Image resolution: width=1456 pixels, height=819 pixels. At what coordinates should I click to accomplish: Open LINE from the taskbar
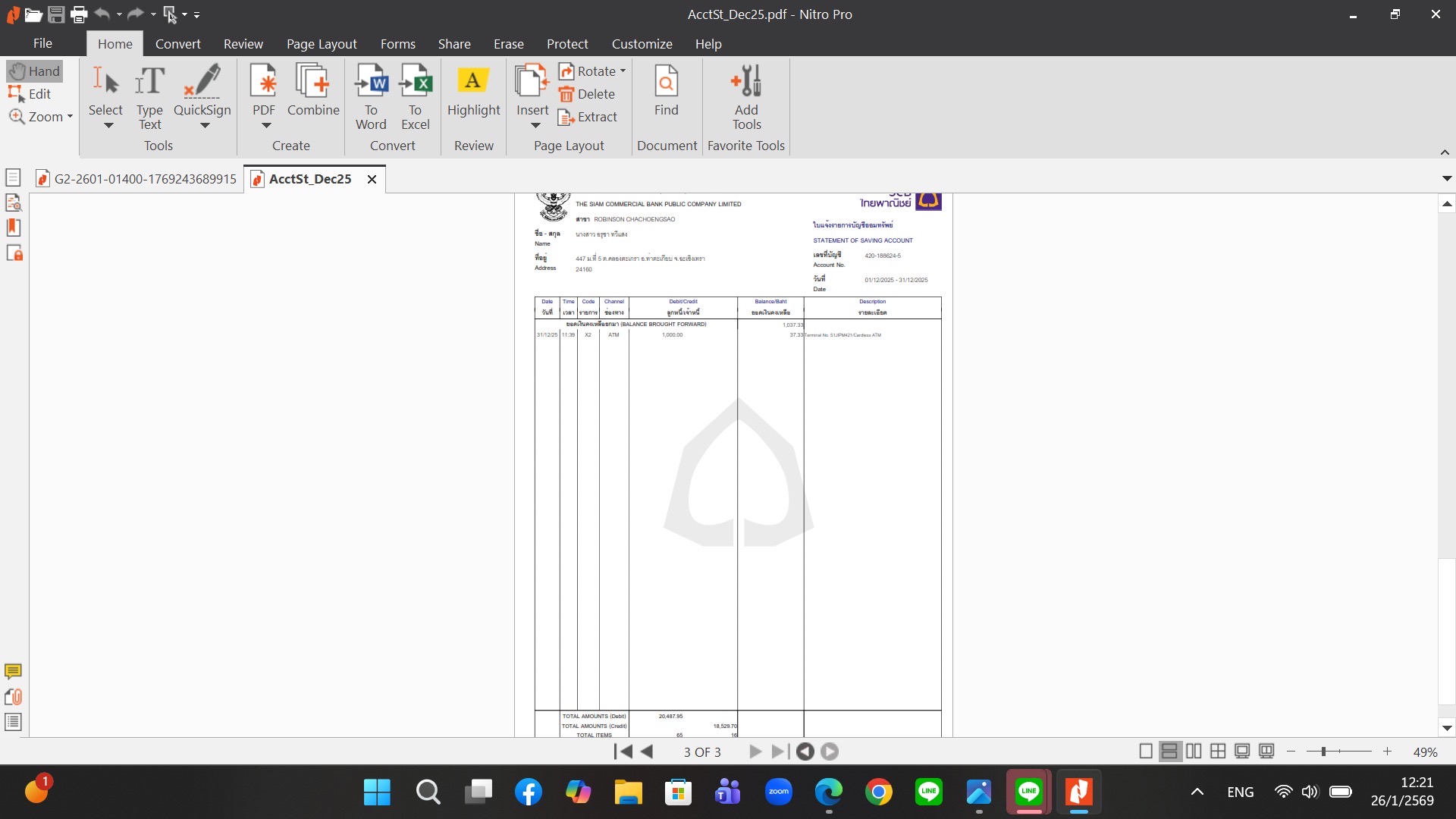coord(929,792)
